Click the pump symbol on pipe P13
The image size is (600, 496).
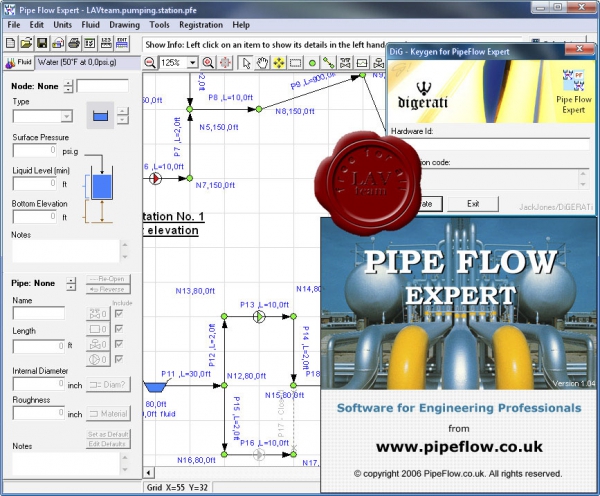[259, 317]
